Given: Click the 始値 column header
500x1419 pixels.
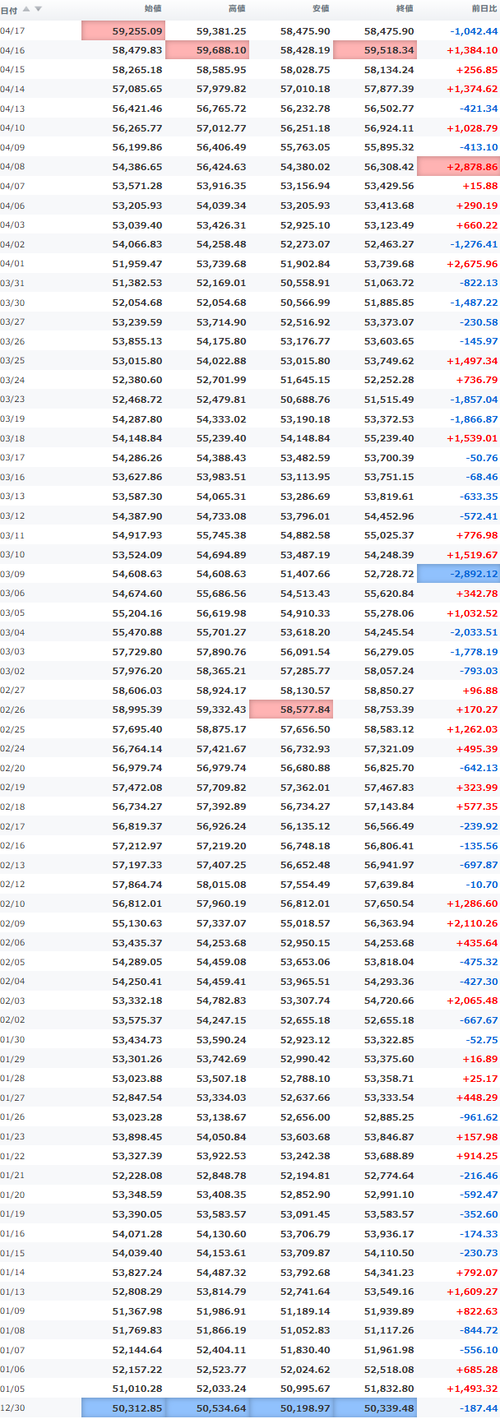Looking at the screenshot, I should (152, 9).
